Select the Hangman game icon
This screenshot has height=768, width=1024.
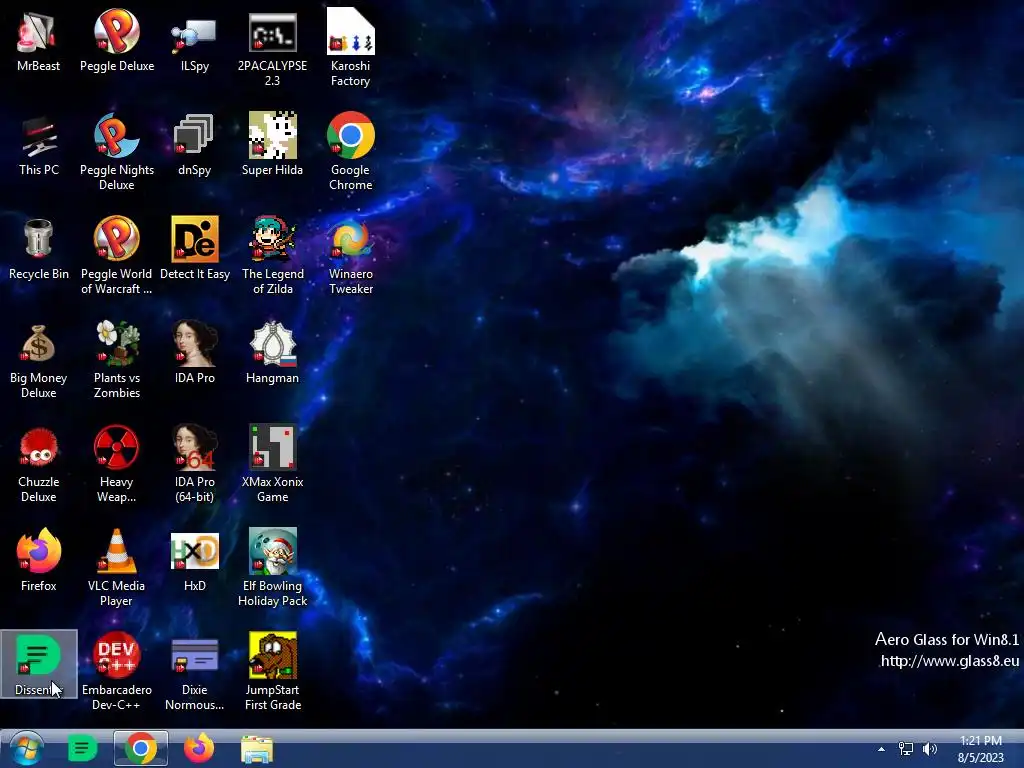(272, 353)
